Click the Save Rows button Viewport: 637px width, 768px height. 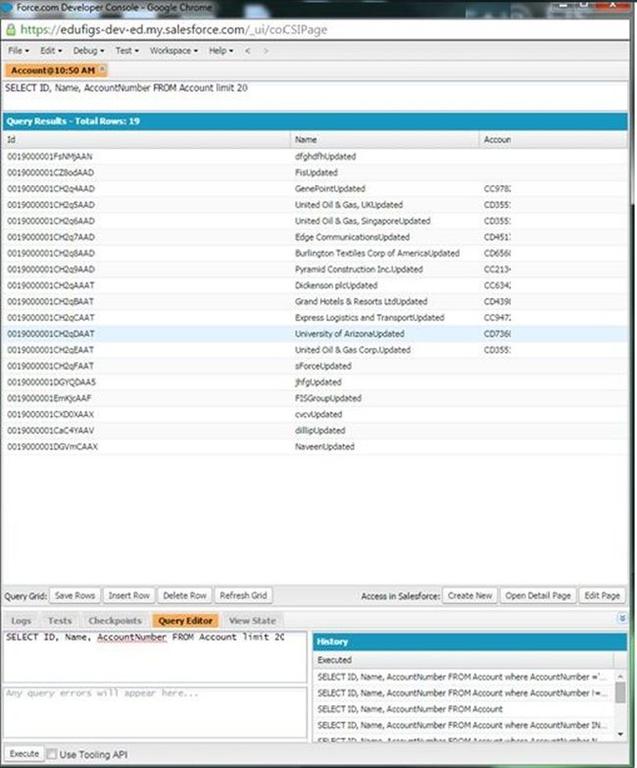75,596
